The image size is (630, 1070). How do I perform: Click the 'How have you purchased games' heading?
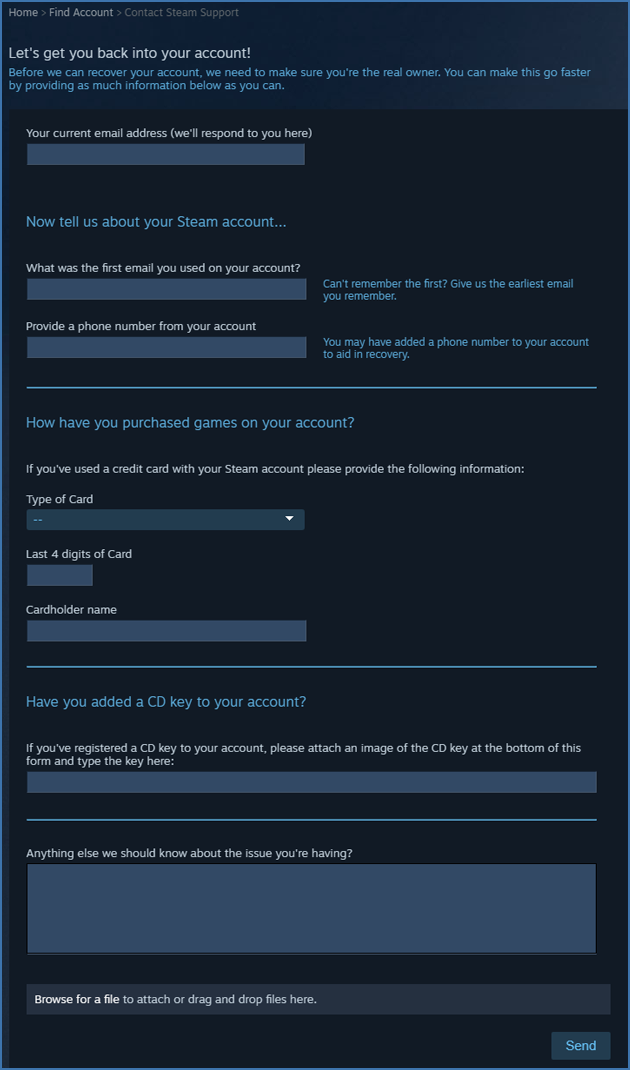(190, 423)
